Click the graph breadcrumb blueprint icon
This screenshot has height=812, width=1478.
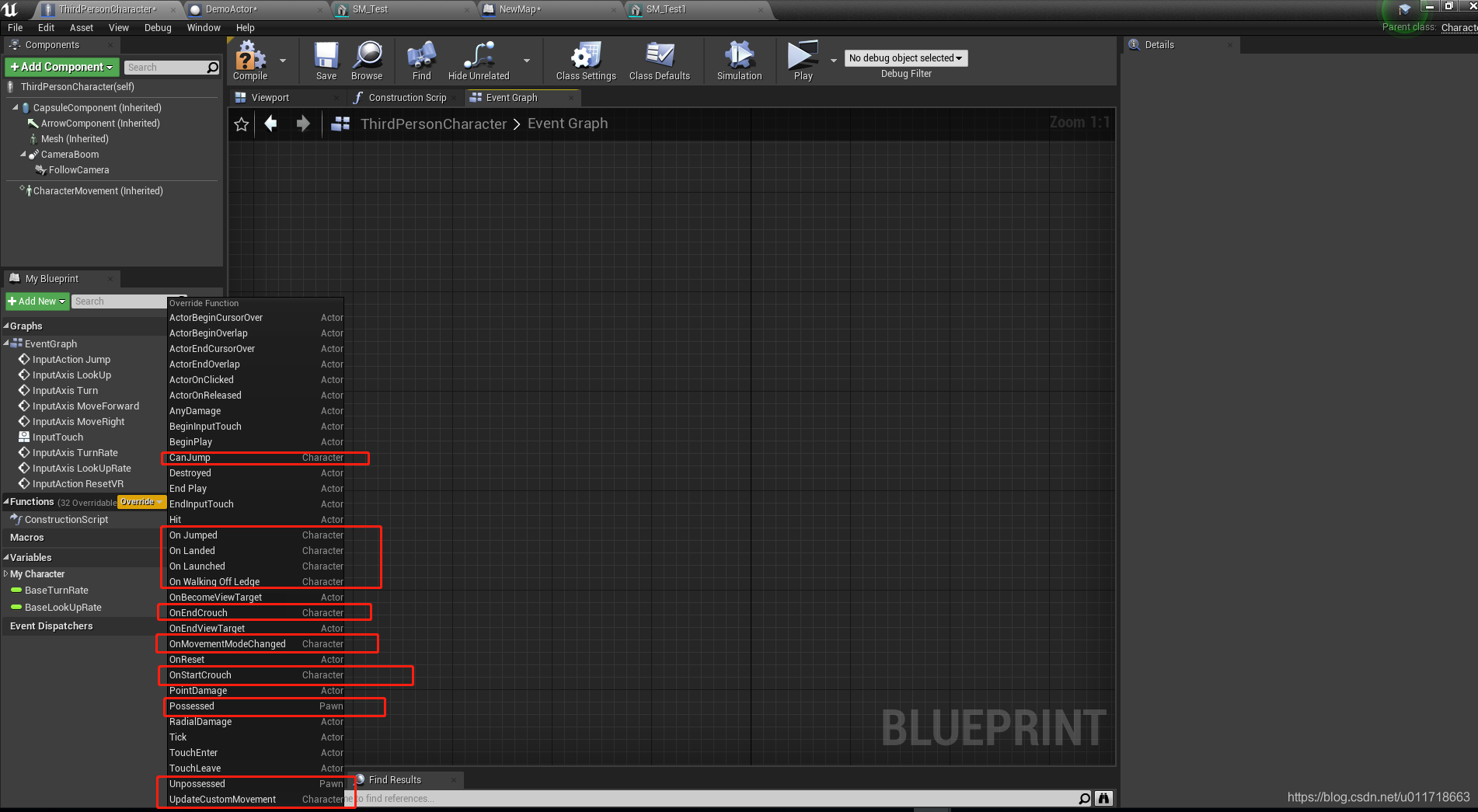(x=340, y=124)
